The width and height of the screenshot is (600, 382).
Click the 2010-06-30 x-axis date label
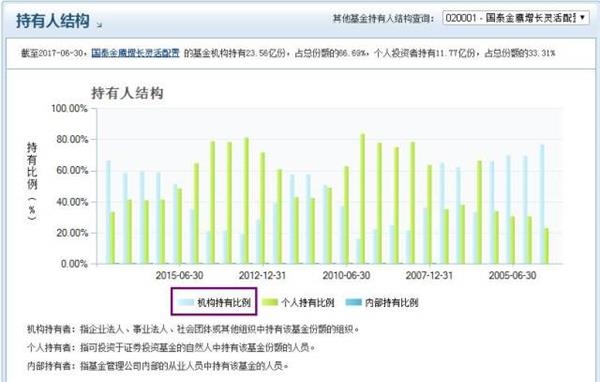tap(346, 275)
